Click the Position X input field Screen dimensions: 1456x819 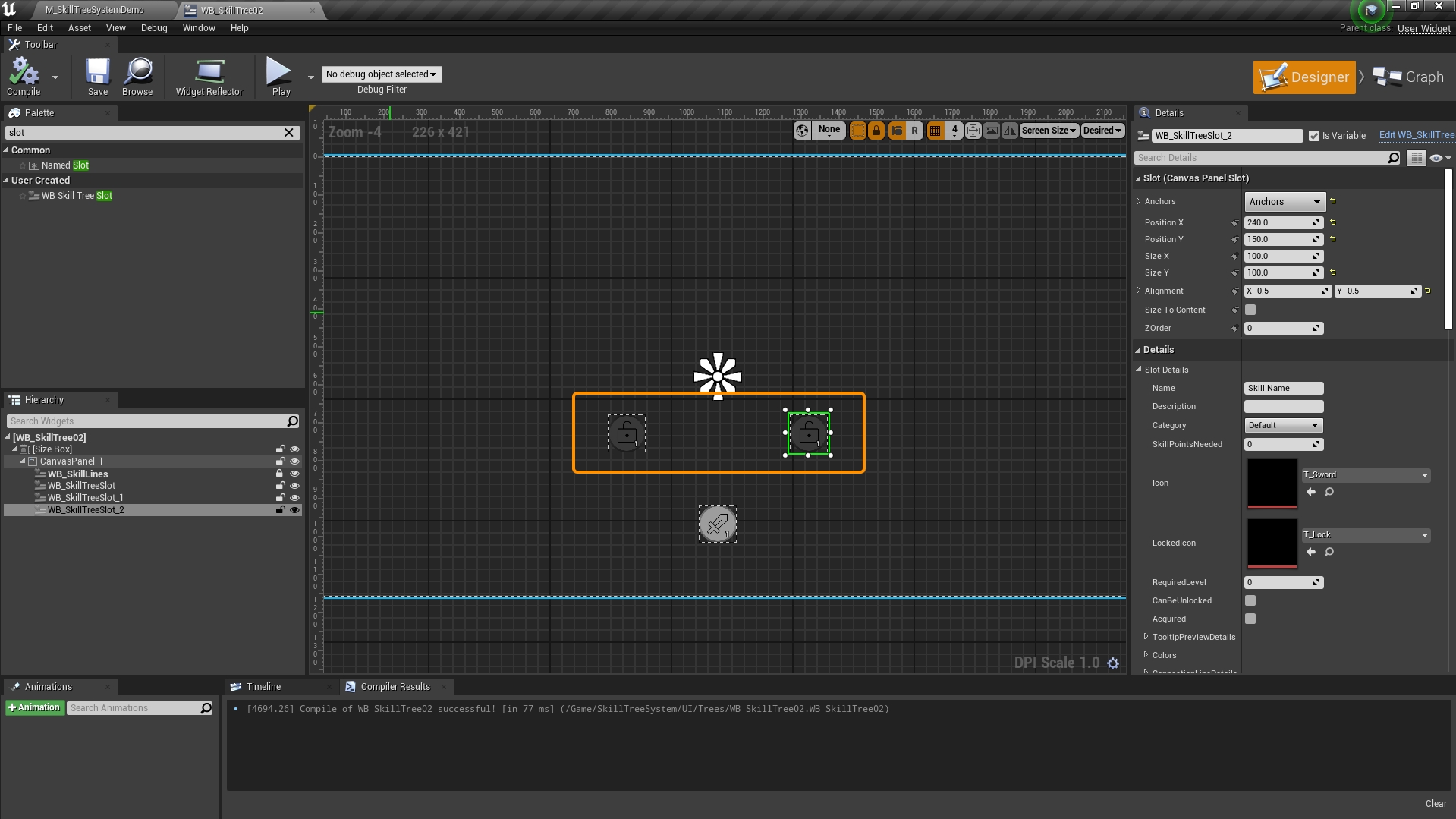[1278, 223]
